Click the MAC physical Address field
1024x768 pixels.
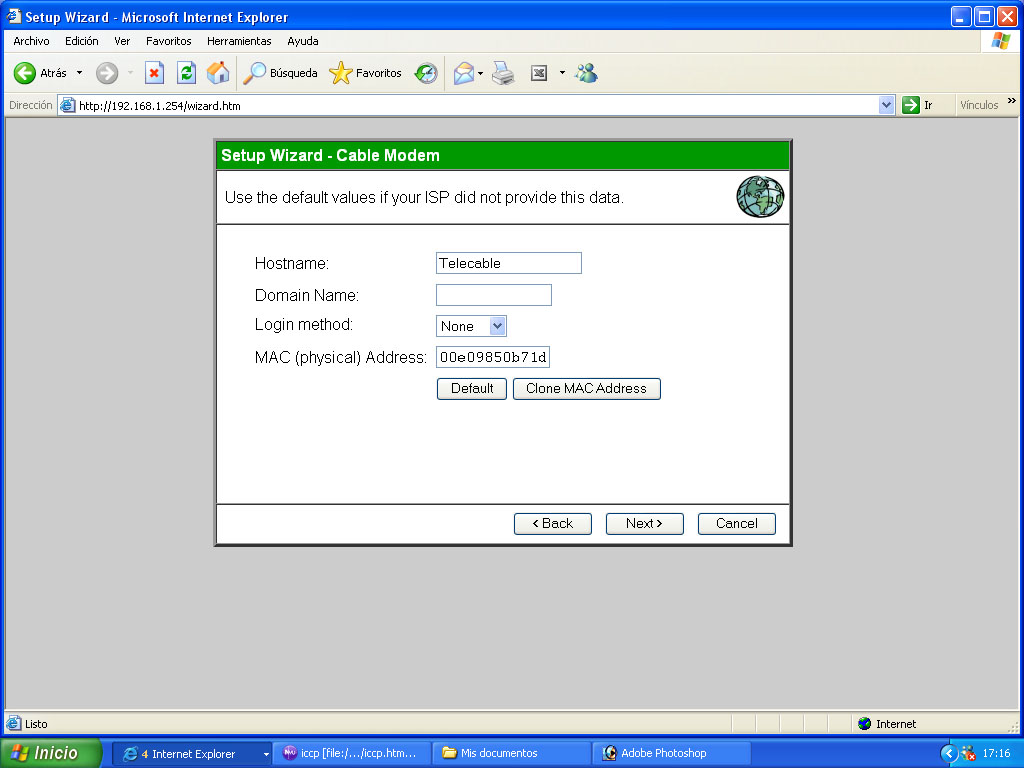[493, 357]
